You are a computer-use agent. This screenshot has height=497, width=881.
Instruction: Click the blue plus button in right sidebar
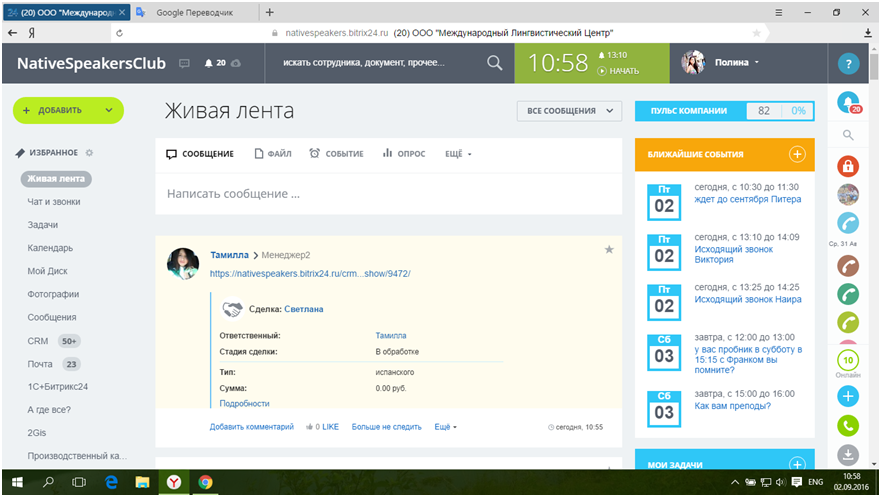(x=848, y=396)
